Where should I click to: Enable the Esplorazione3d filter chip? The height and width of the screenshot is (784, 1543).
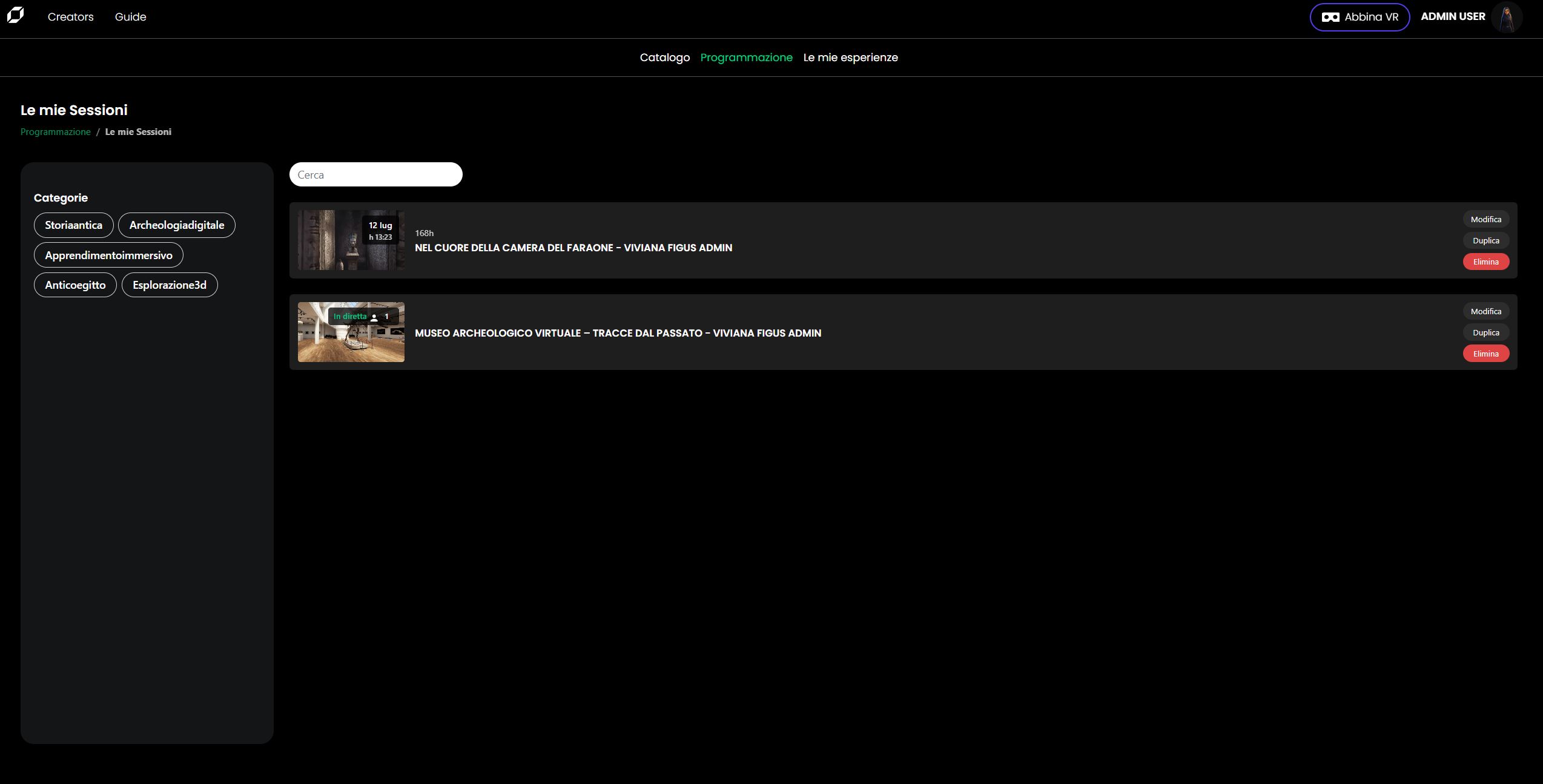(x=170, y=285)
